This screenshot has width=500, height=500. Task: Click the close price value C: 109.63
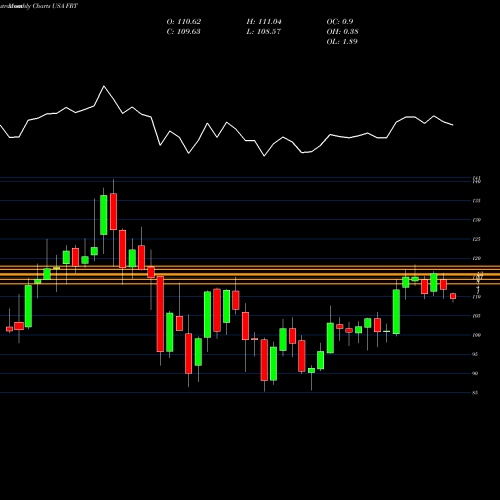[x=183, y=32]
